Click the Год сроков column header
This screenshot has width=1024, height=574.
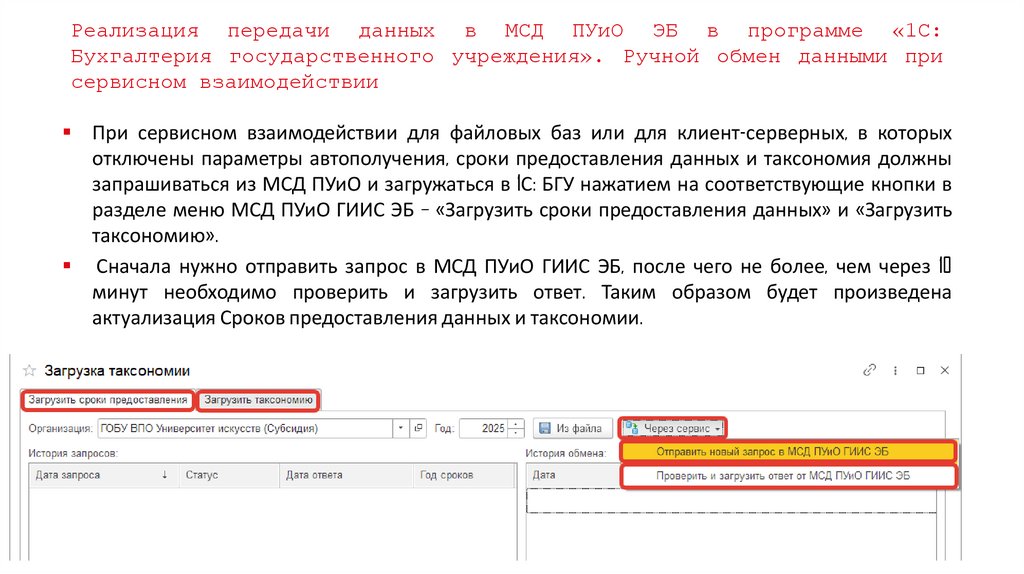(x=464, y=475)
